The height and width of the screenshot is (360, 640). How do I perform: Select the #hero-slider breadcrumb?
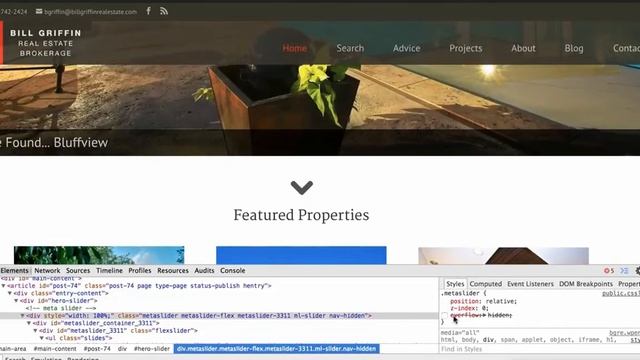pyautogui.click(x=151, y=349)
